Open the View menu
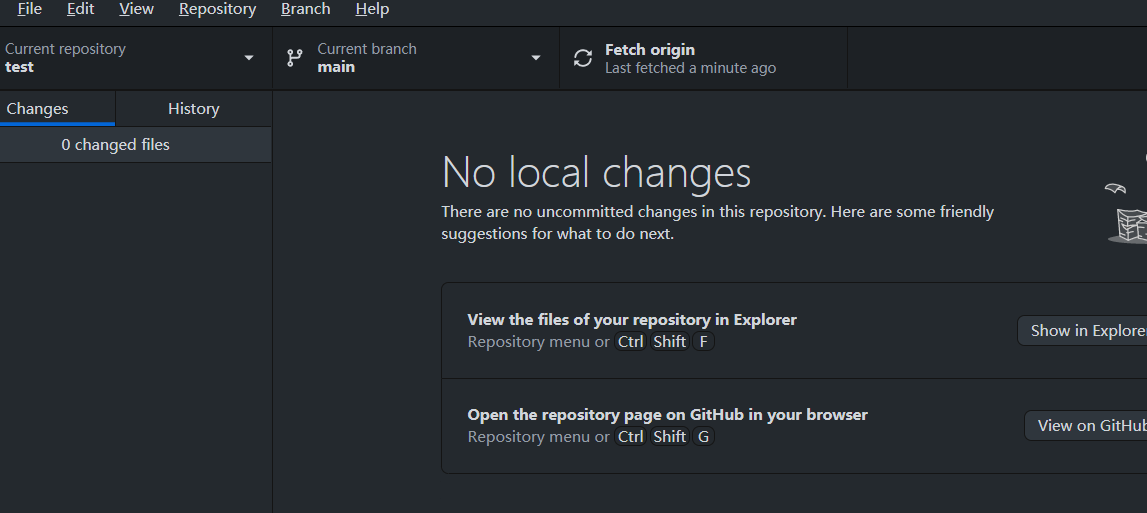The width and height of the screenshot is (1147, 513). (136, 10)
